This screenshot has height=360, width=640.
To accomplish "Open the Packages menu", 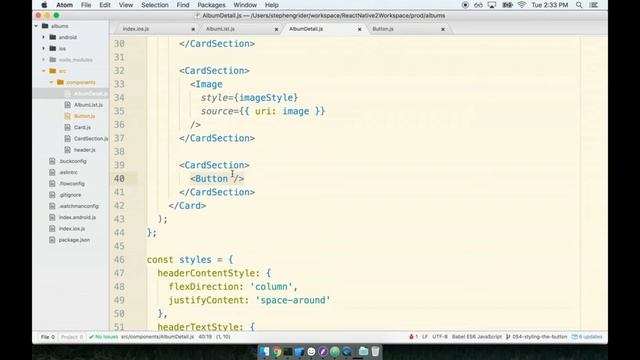I will coord(211,5).
